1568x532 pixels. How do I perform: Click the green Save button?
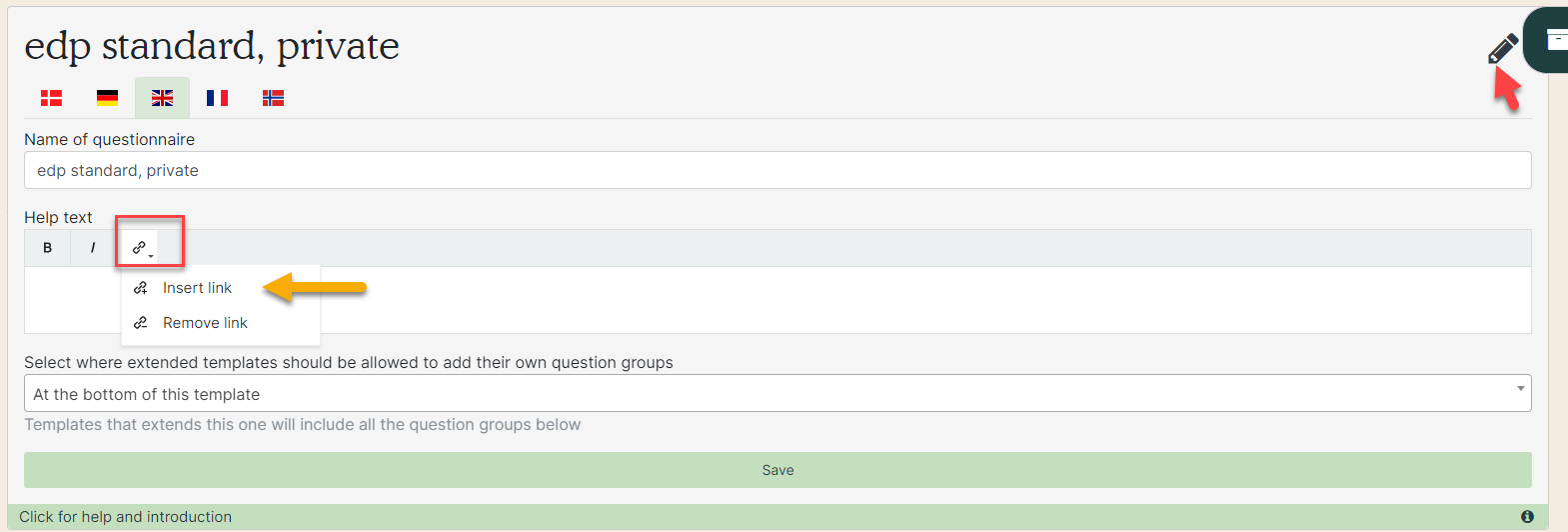coord(778,470)
